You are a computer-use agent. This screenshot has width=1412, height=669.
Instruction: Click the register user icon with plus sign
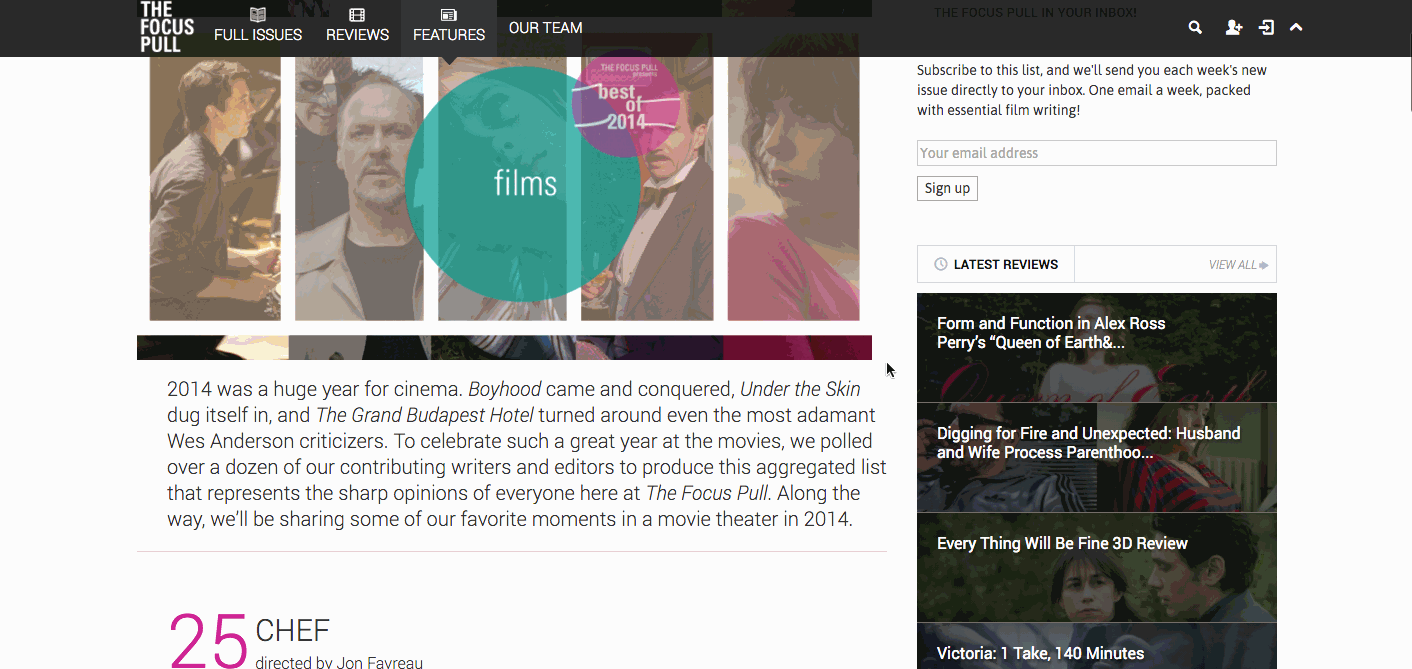pos(1234,28)
